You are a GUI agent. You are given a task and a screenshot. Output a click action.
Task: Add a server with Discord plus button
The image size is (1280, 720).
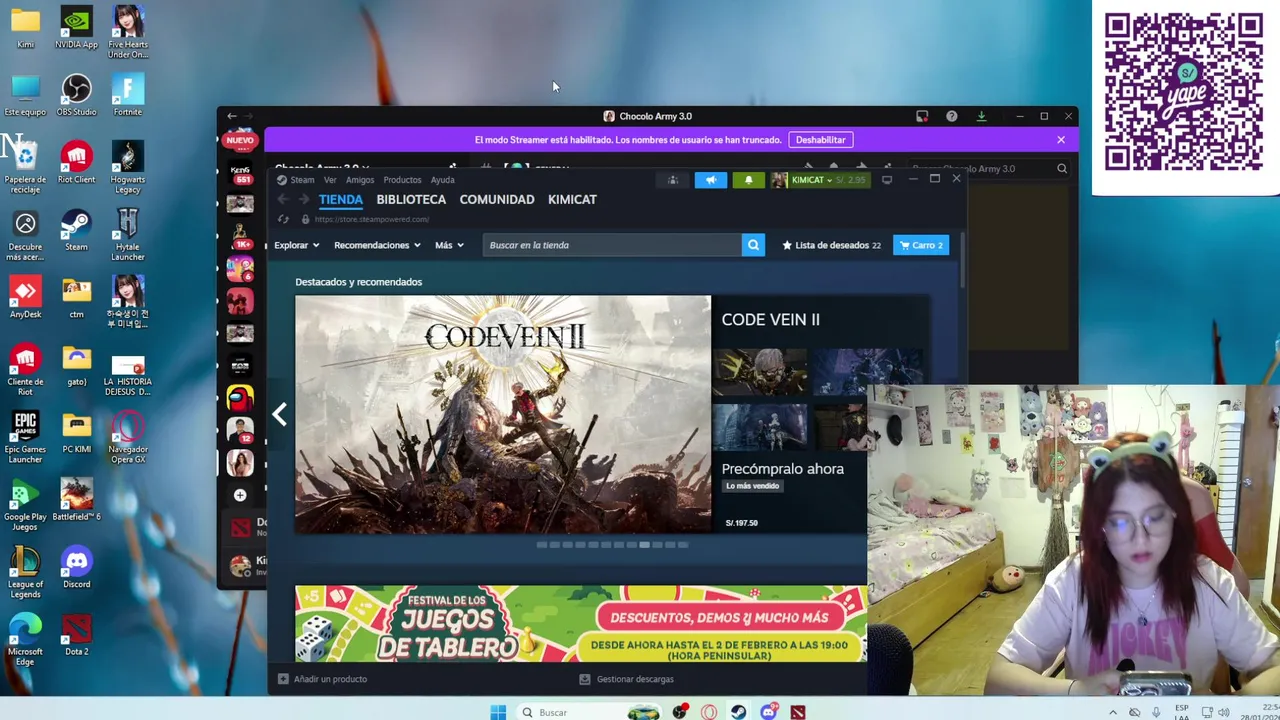point(240,495)
